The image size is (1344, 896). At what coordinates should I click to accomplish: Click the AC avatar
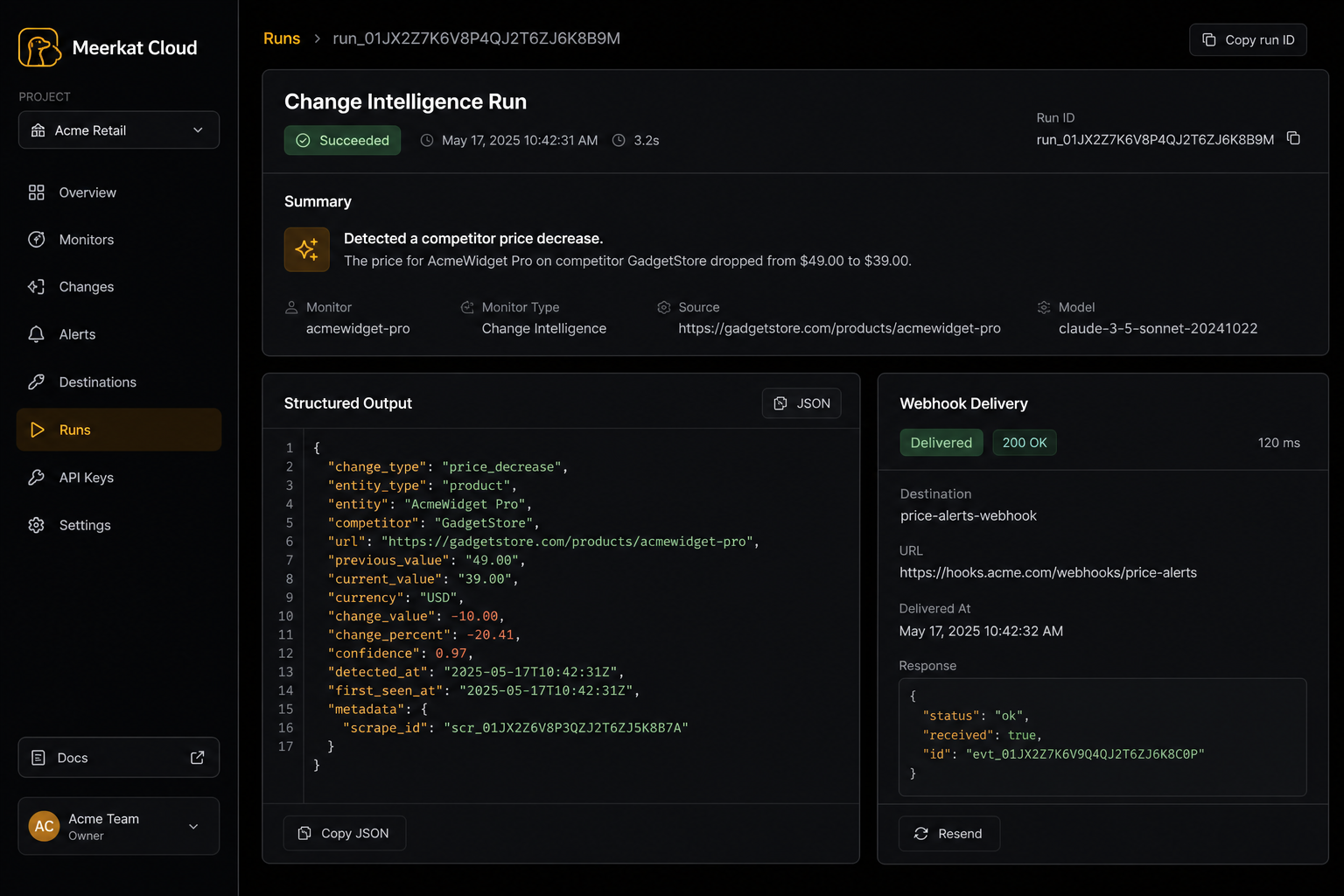point(45,826)
